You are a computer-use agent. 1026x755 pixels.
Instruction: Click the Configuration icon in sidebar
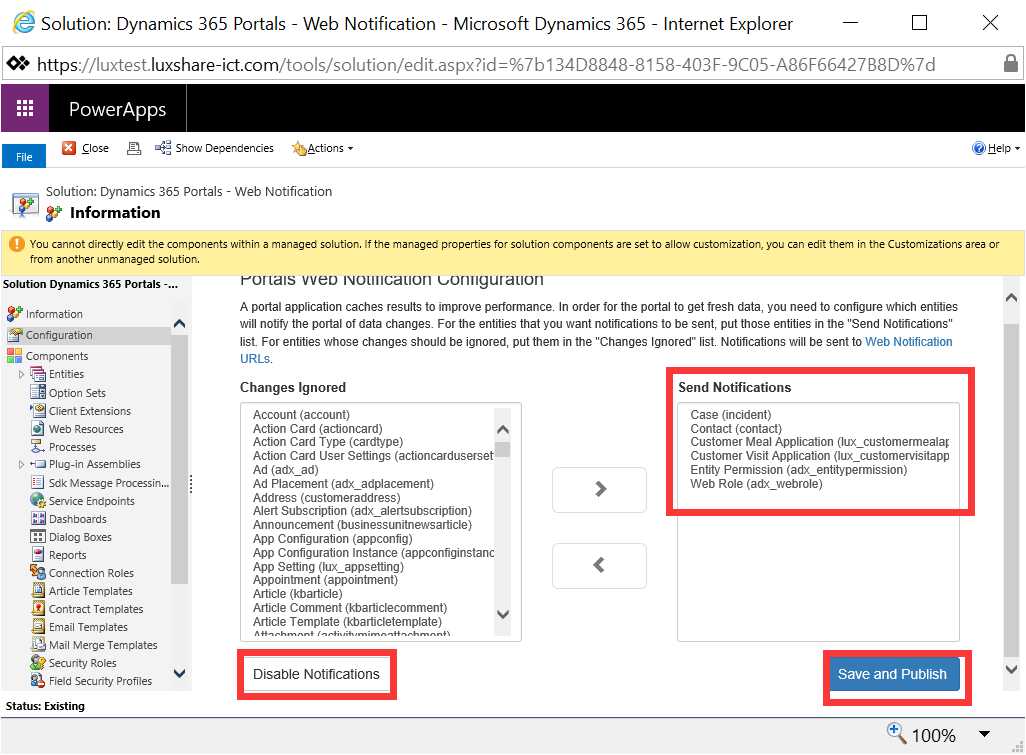click(x=14, y=335)
